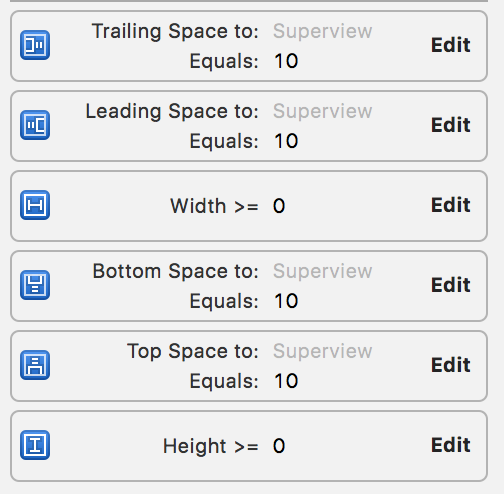The width and height of the screenshot is (504, 494).
Task: Select the Bottom Space to Superview row
Action: tap(249, 286)
